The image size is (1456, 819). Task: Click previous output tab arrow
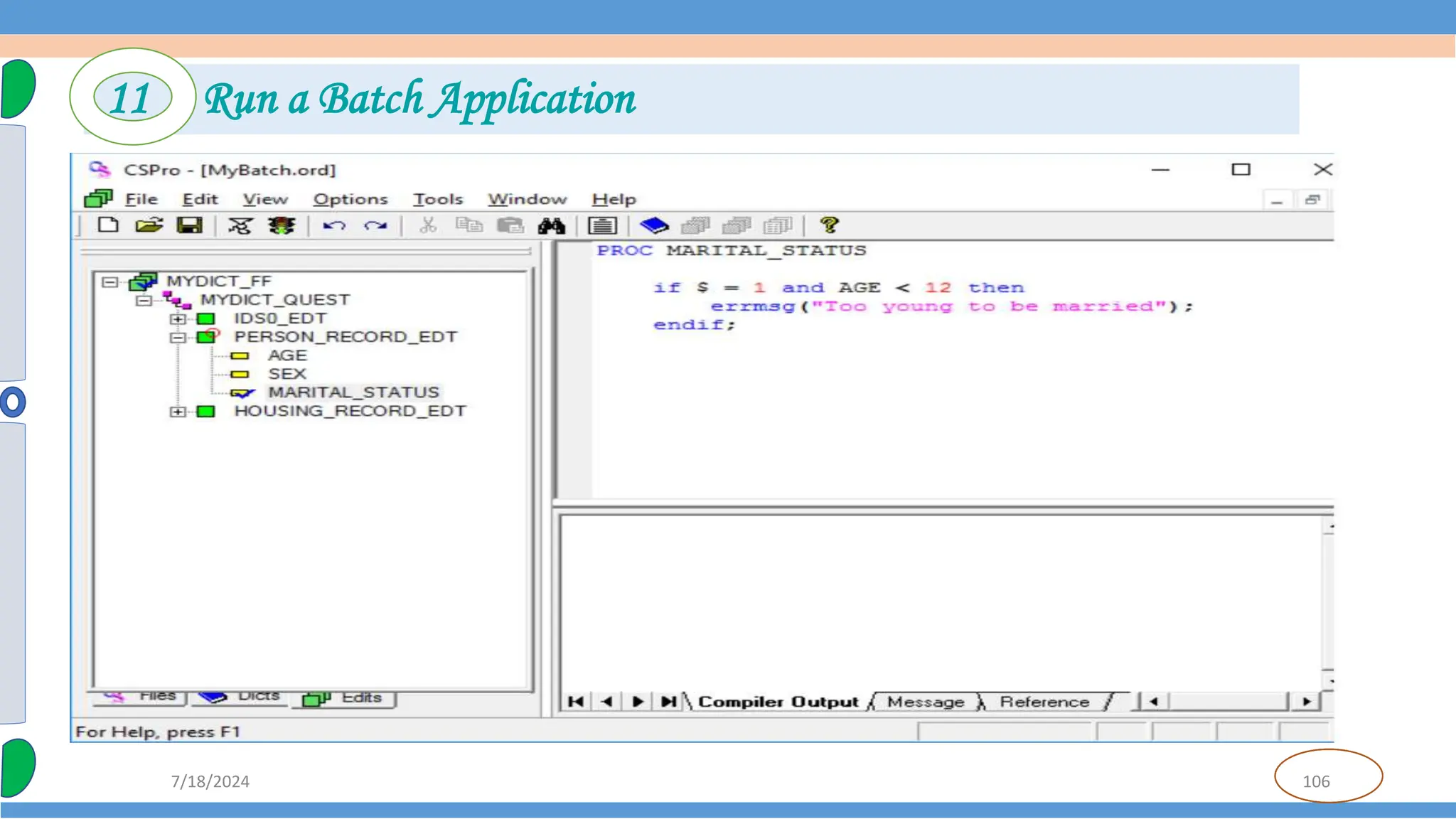point(606,702)
